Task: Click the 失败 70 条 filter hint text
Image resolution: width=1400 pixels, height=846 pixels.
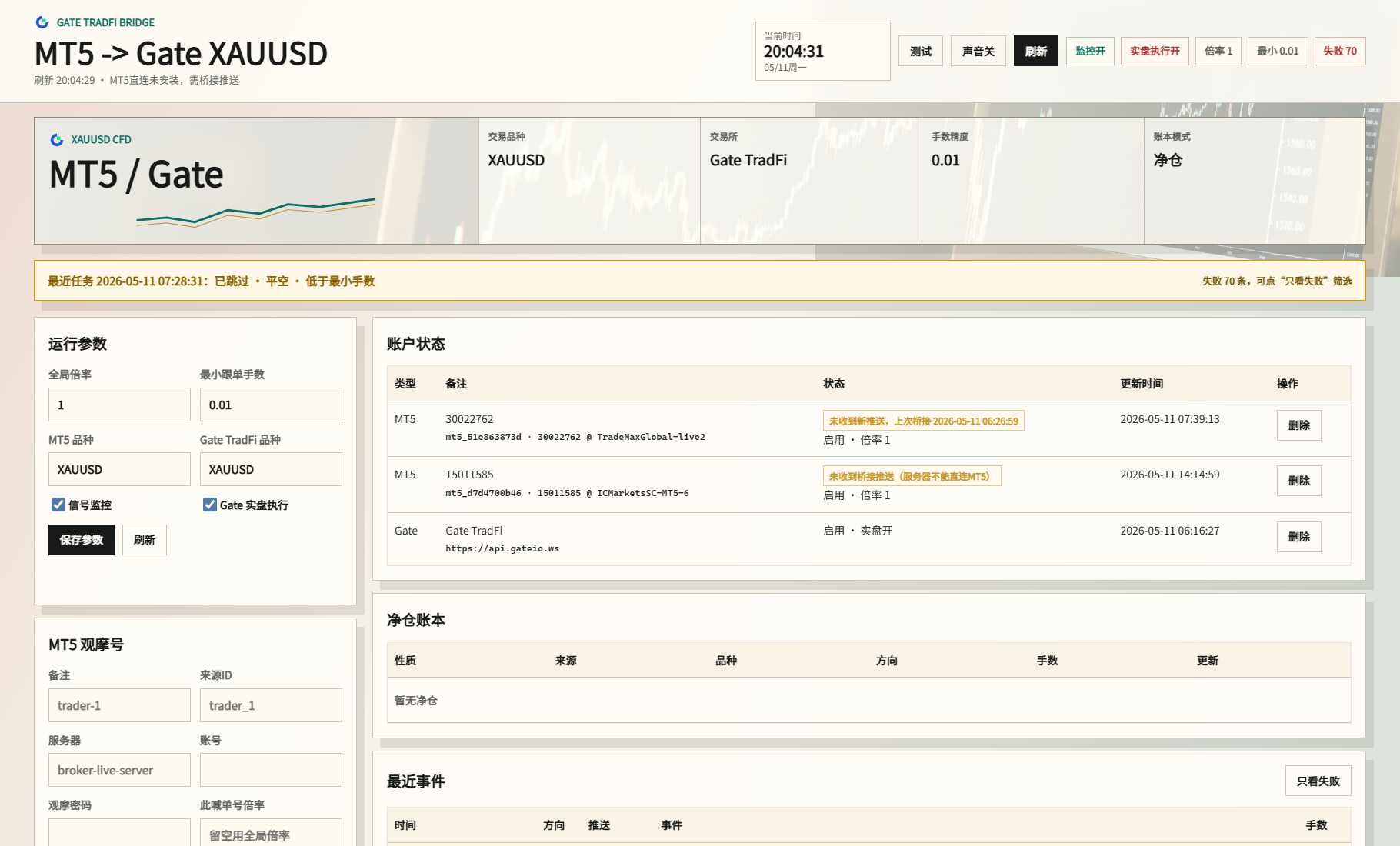Action: (x=1277, y=281)
